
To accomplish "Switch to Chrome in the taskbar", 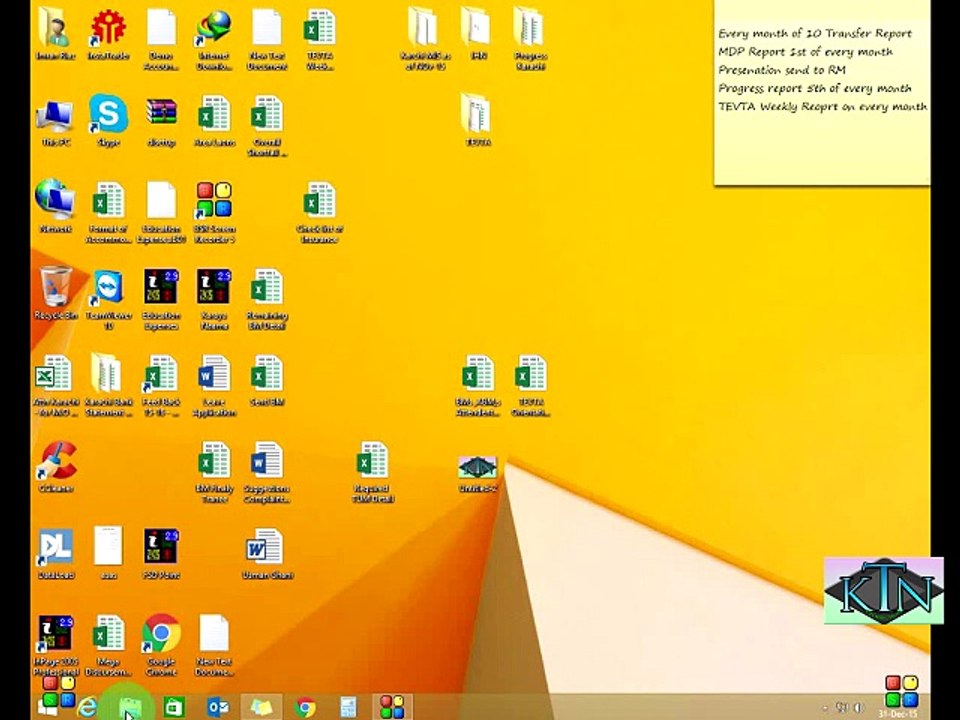I will pos(306,707).
